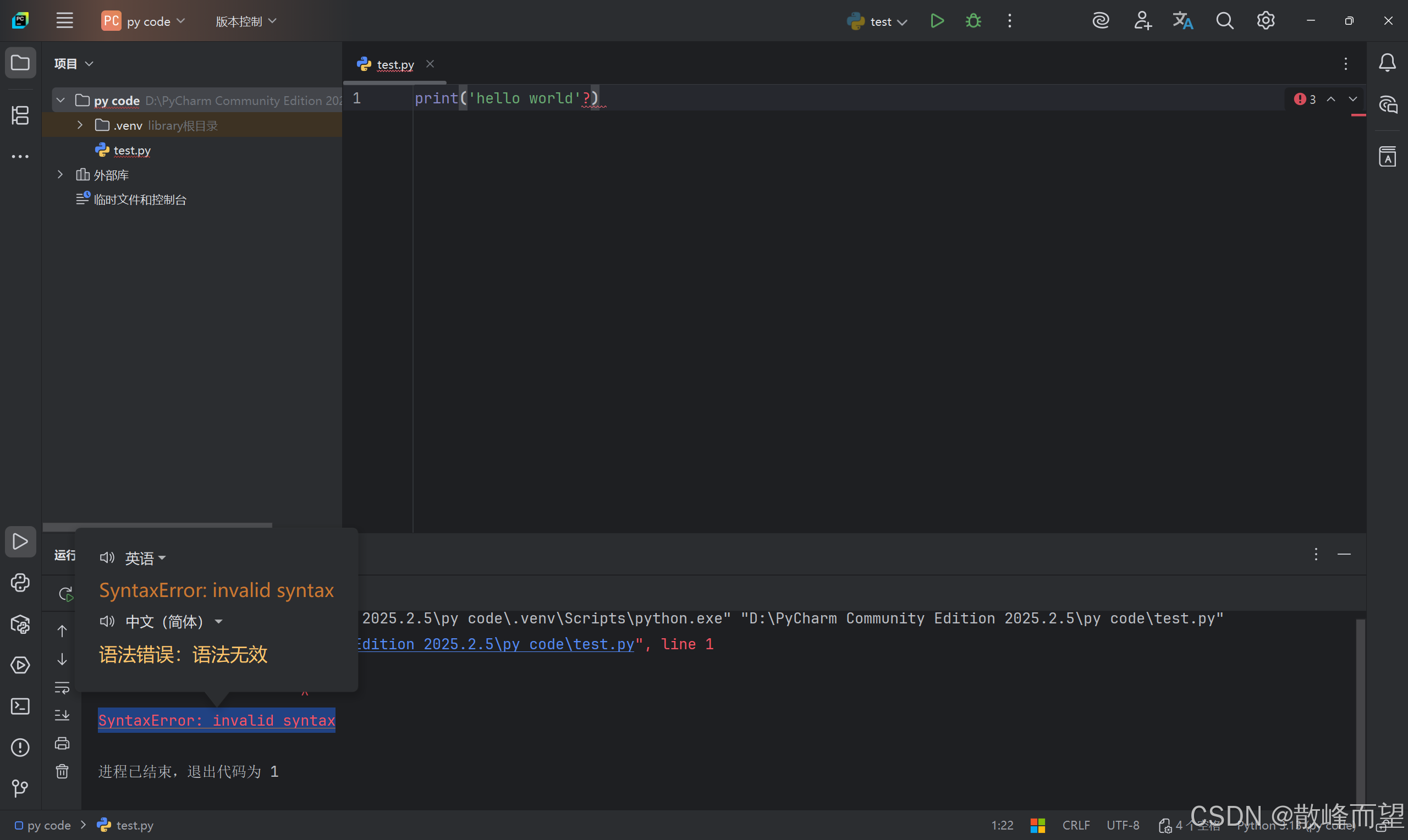Image resolution: width=1408 pixels, height=840 pixels.
Task: Start debugging with the bug icon
Action: click(x=973, y=21)
